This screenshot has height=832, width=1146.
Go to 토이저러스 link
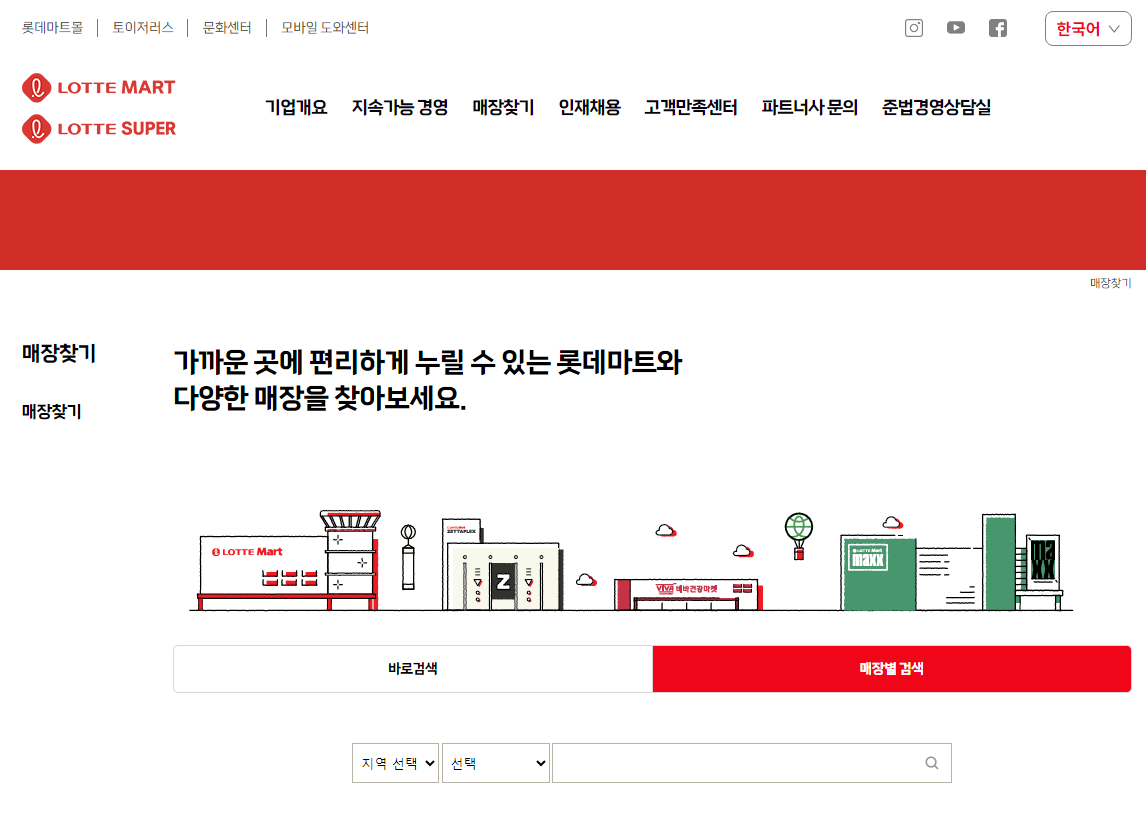143,28
